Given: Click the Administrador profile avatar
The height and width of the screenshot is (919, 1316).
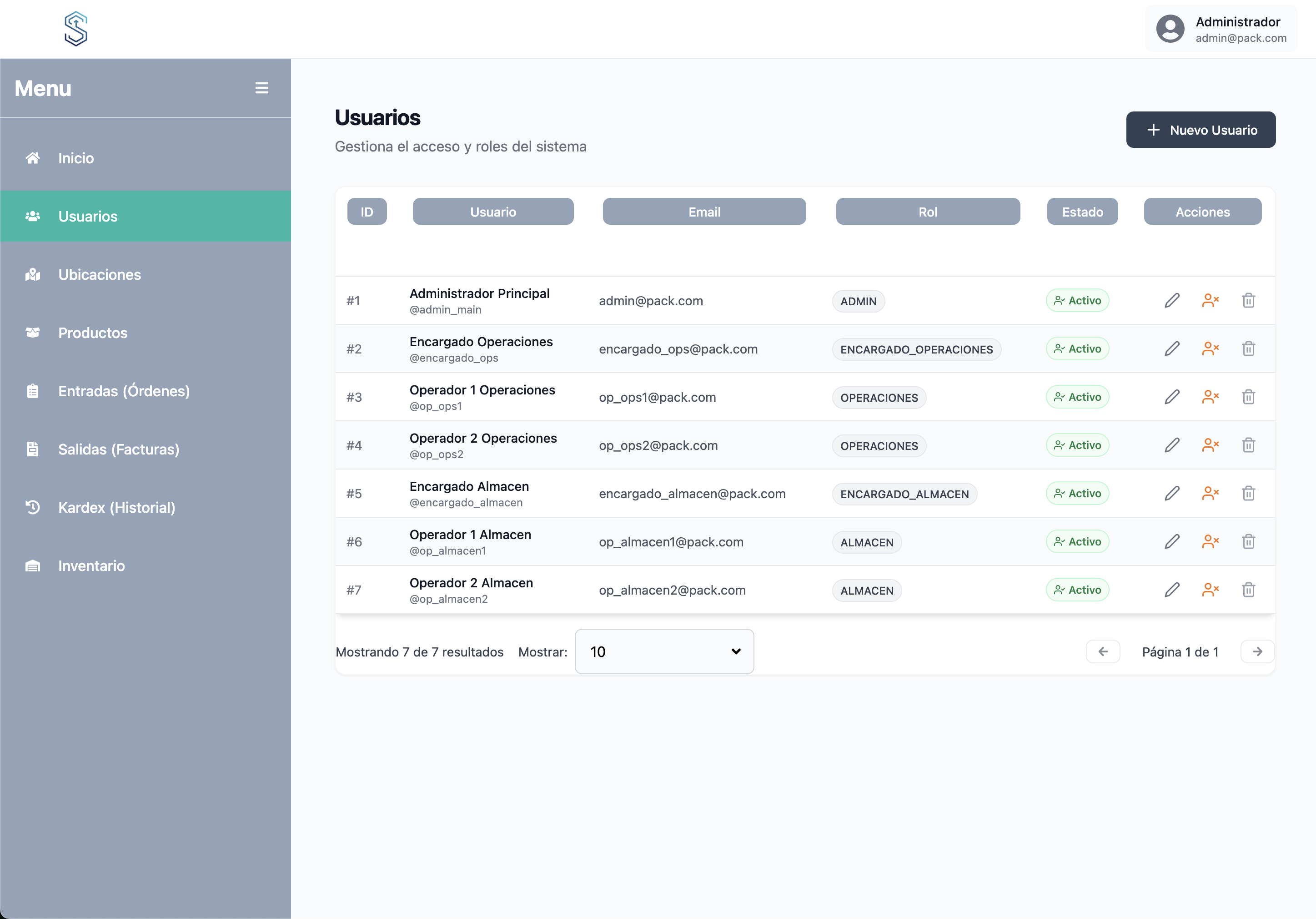Looking at the screenshot, I should click(1170, 29).
